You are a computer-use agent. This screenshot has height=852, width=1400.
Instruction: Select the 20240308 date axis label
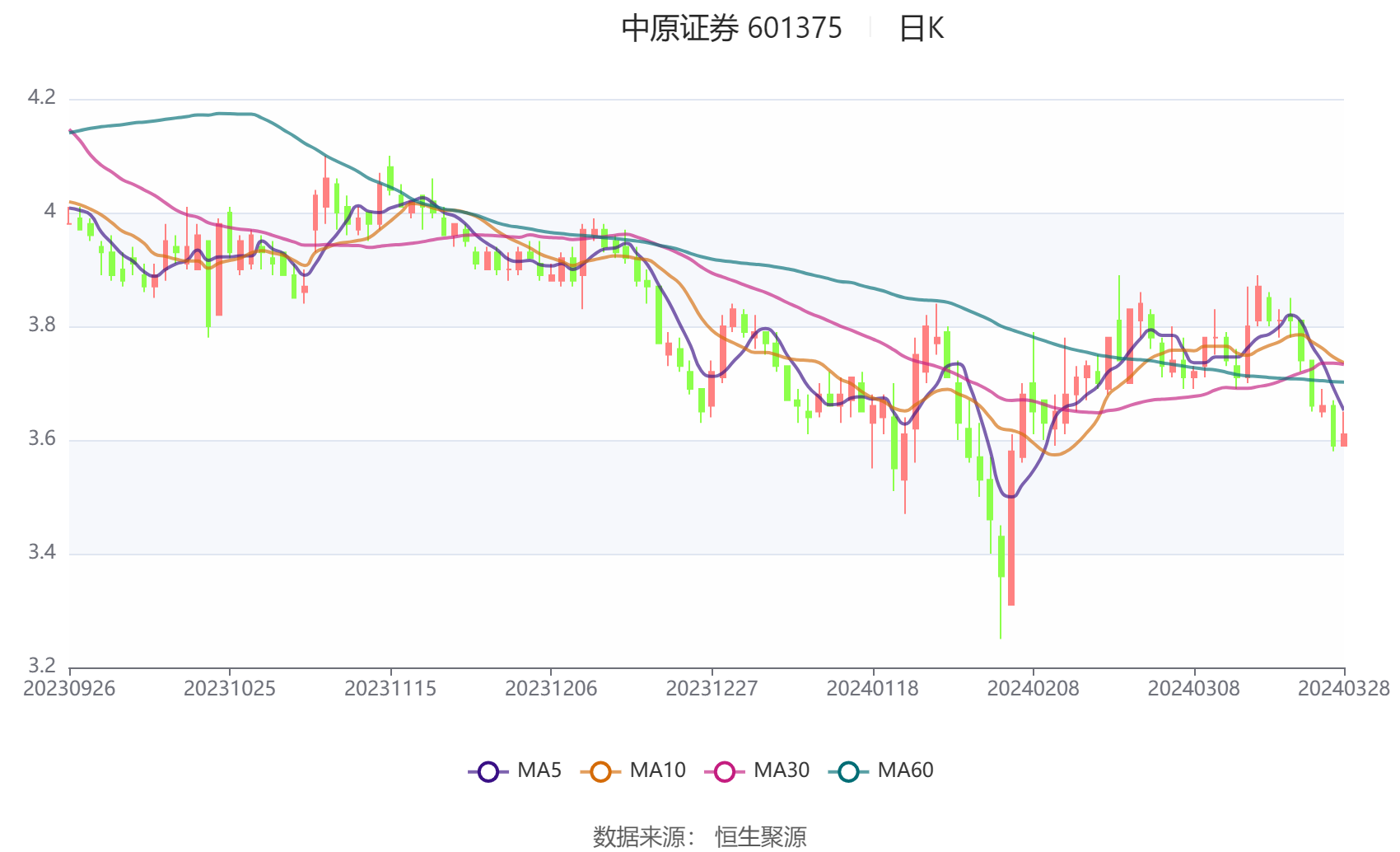point(1193,689)
